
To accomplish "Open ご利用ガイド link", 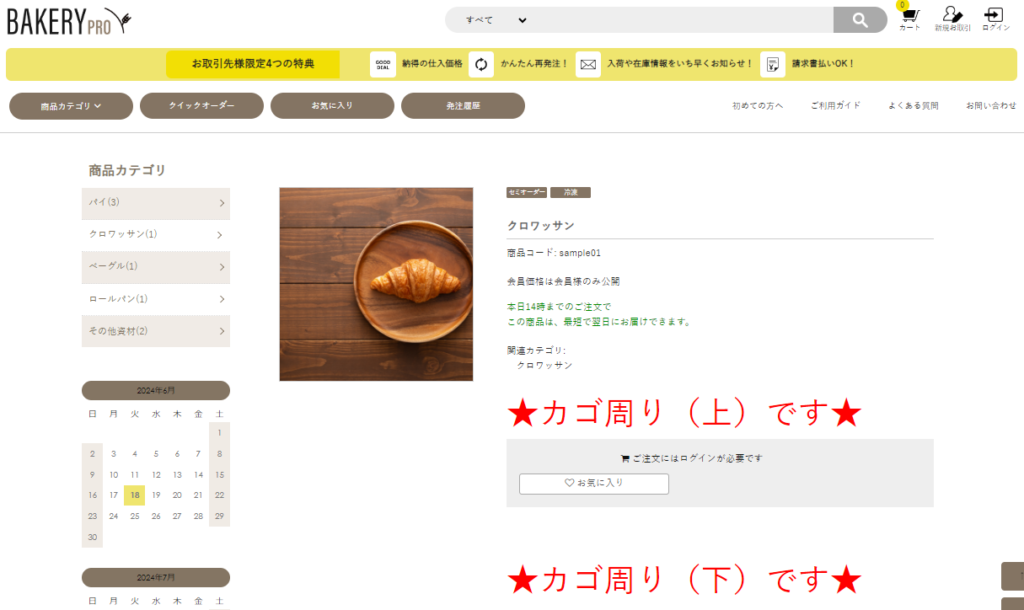I will (x=835, y=106).
